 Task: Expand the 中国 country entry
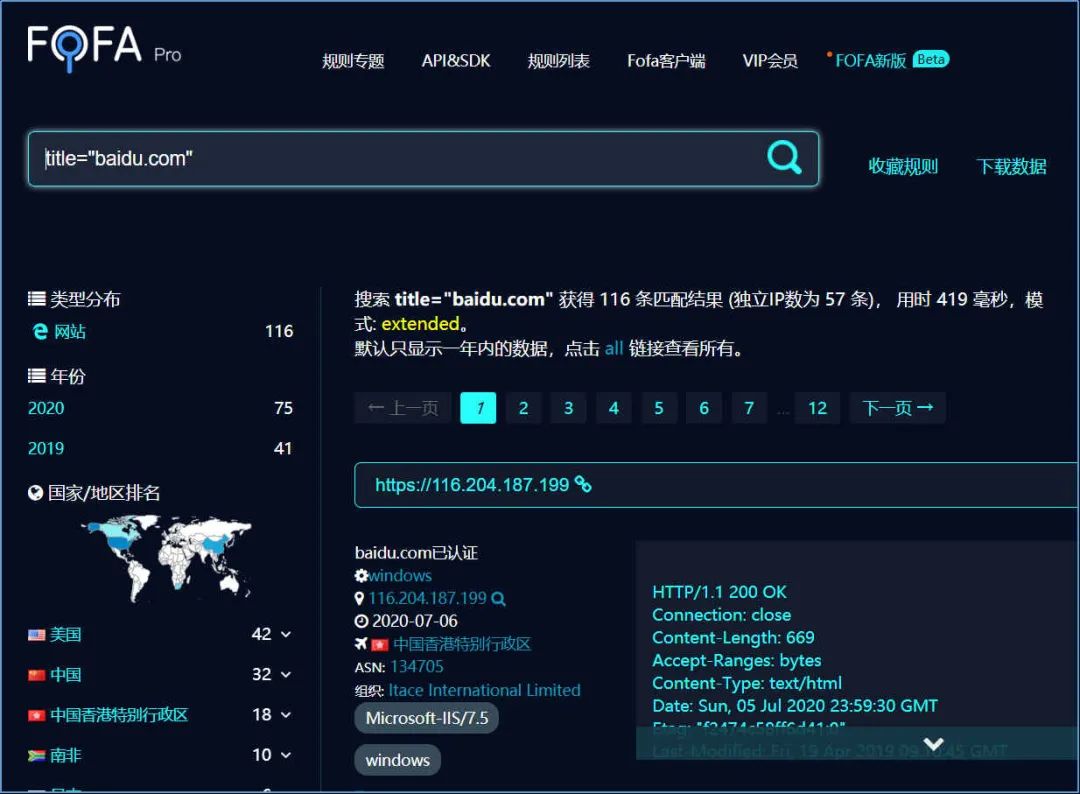(x=286, y=675)
